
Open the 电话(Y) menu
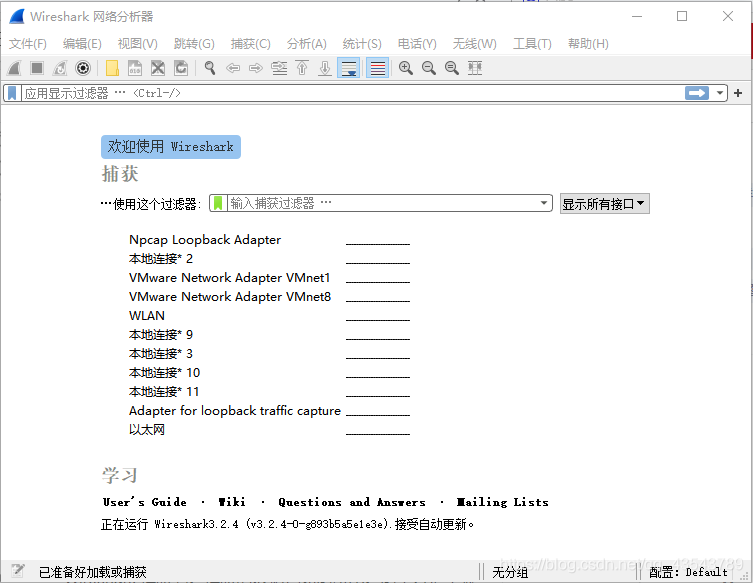click(417, 44)
